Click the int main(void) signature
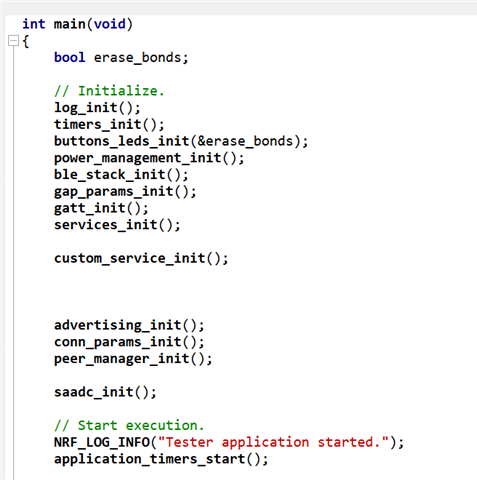 pyautogui.click(x=78, y=24)
